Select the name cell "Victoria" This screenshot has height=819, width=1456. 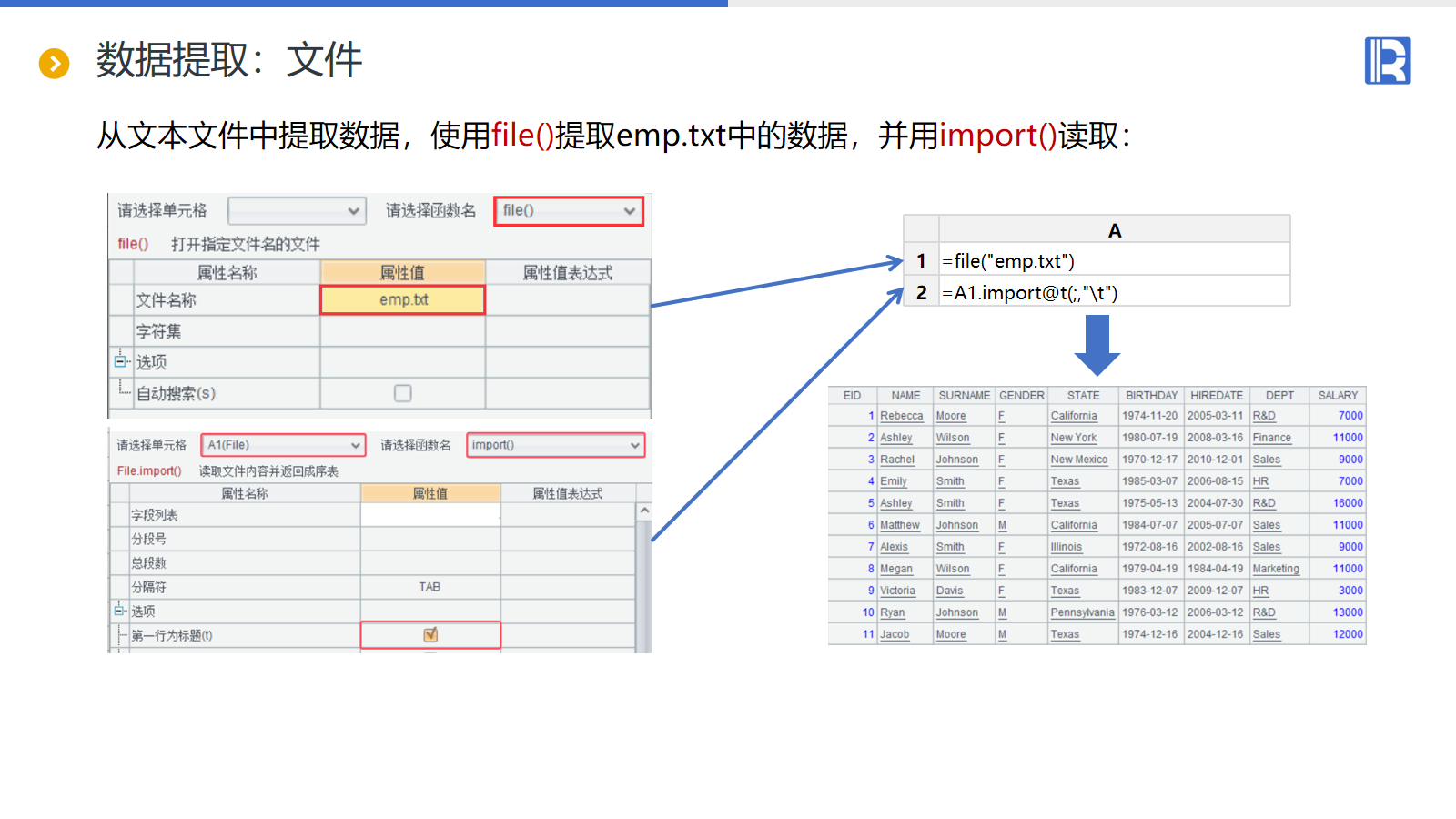[905, 591]
